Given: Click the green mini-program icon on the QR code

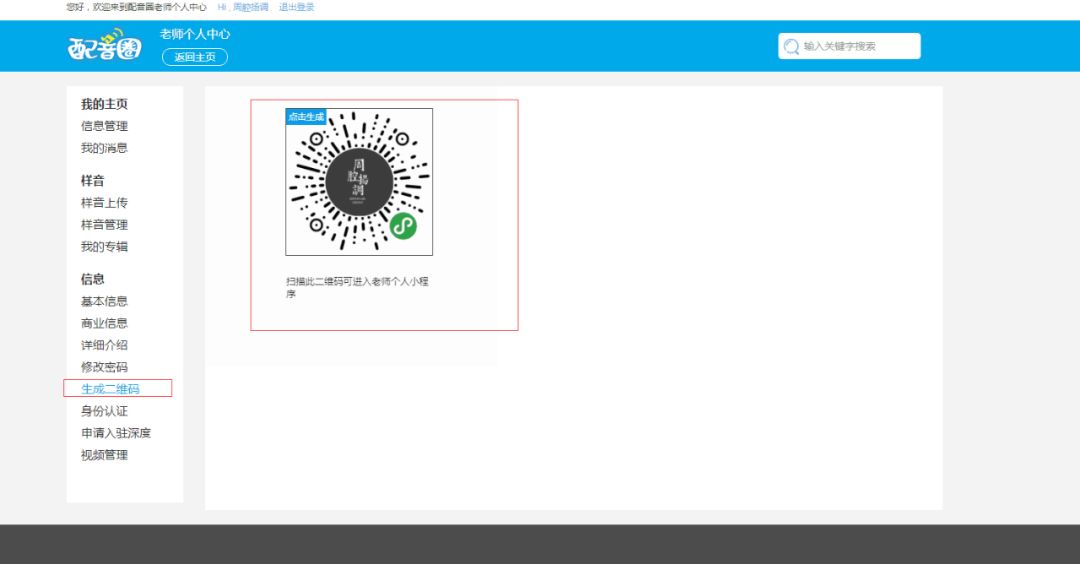Looking at the screenshot, I should pos(403,226).
